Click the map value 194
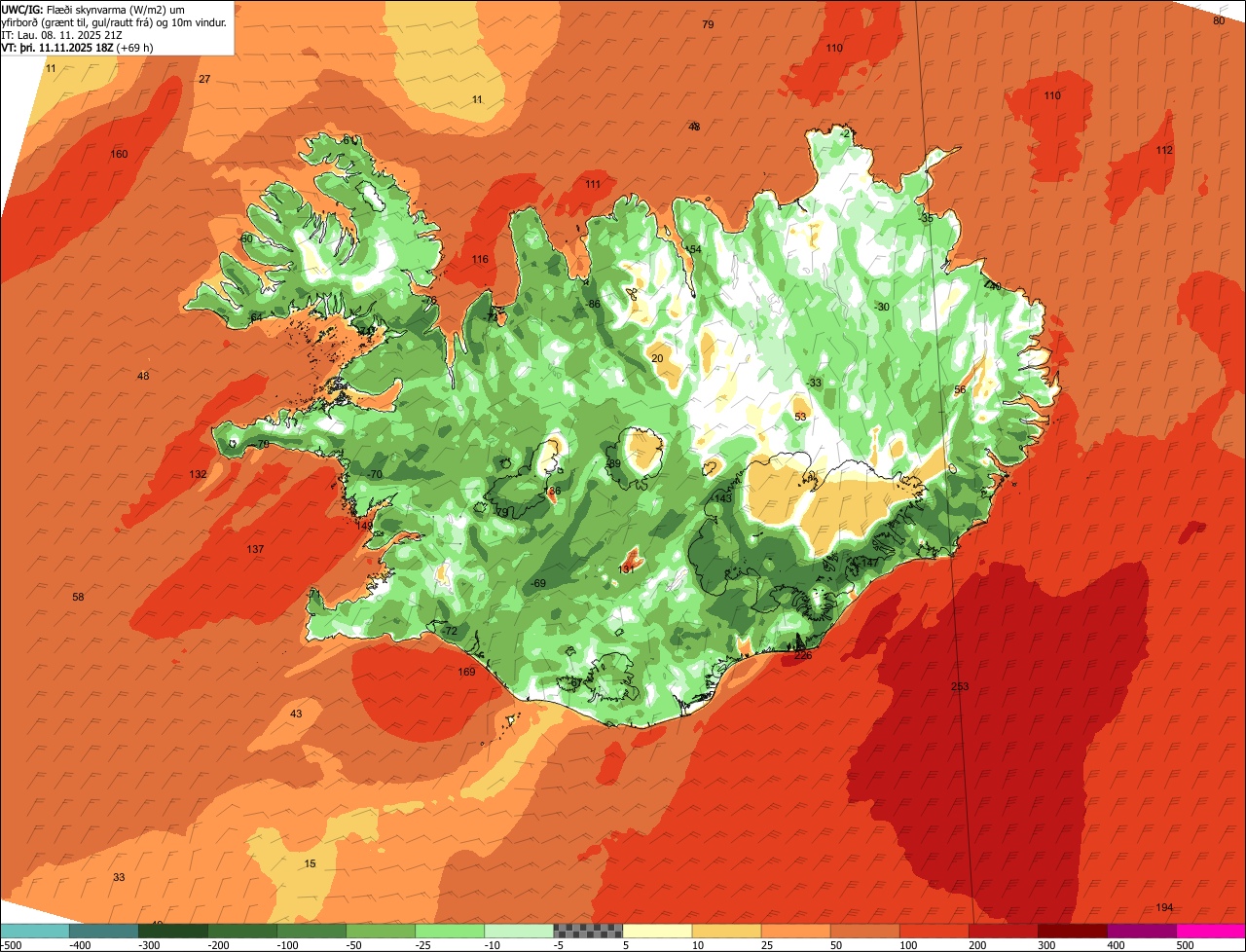Screen dimensions: 1246x952 coord(1164,908)
